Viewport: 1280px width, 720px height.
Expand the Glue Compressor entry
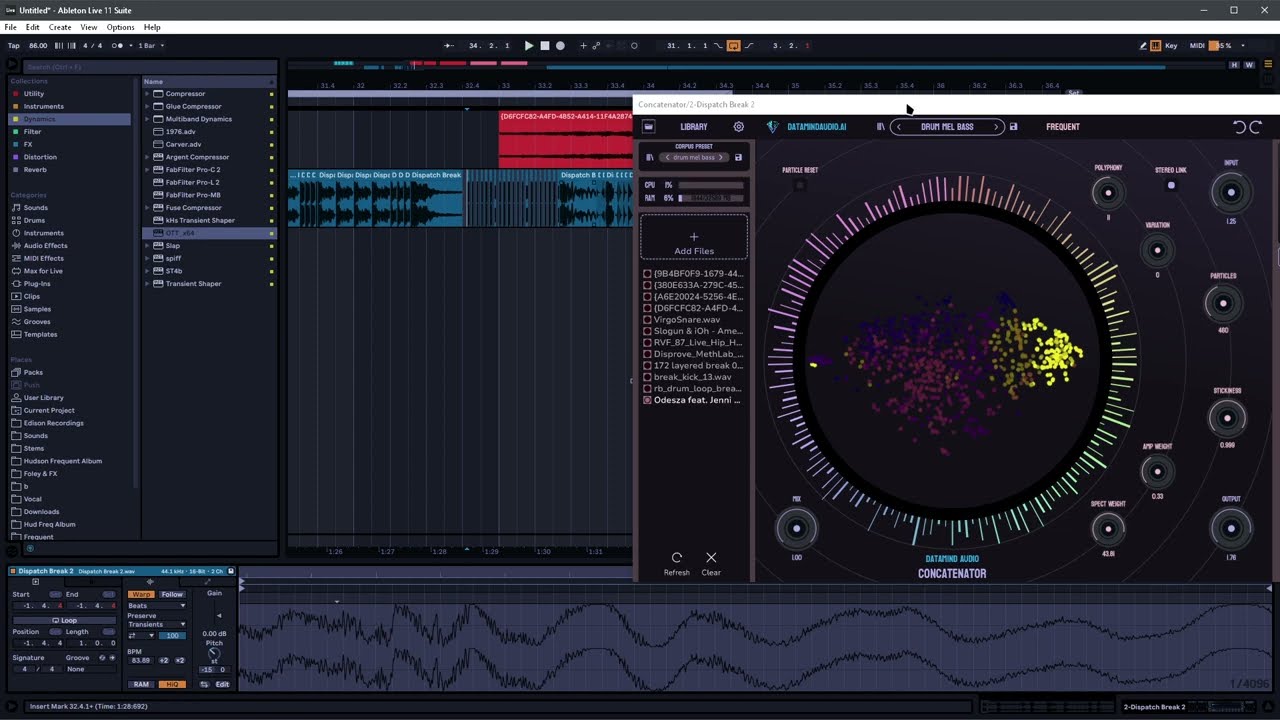(x=147, y=106)
